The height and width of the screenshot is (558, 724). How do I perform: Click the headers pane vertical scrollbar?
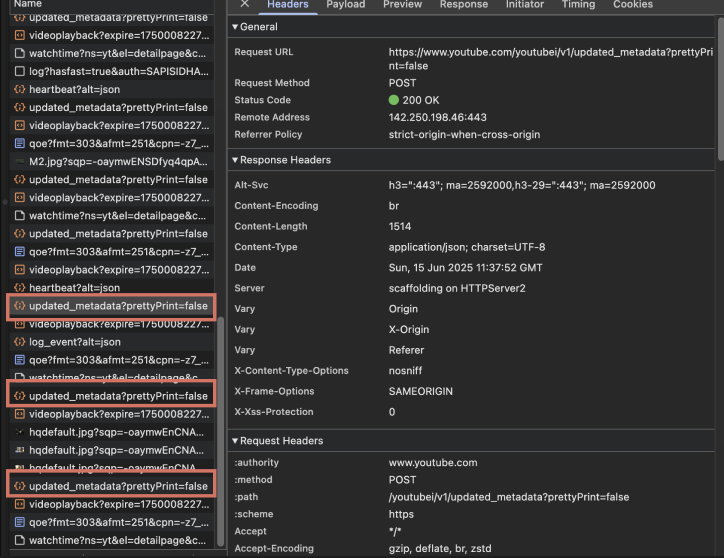[x=720, y=89]
